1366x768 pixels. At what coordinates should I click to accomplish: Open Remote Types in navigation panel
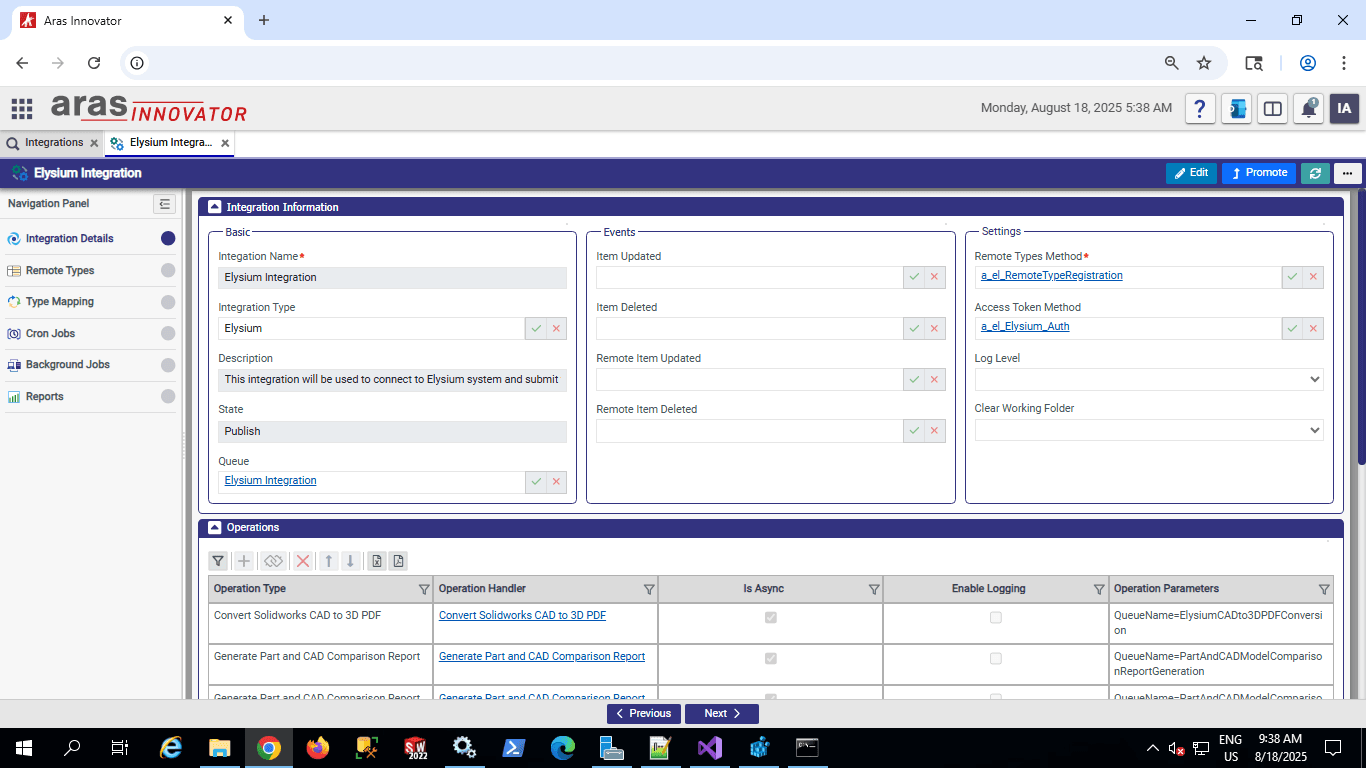[x=60, y=271]
